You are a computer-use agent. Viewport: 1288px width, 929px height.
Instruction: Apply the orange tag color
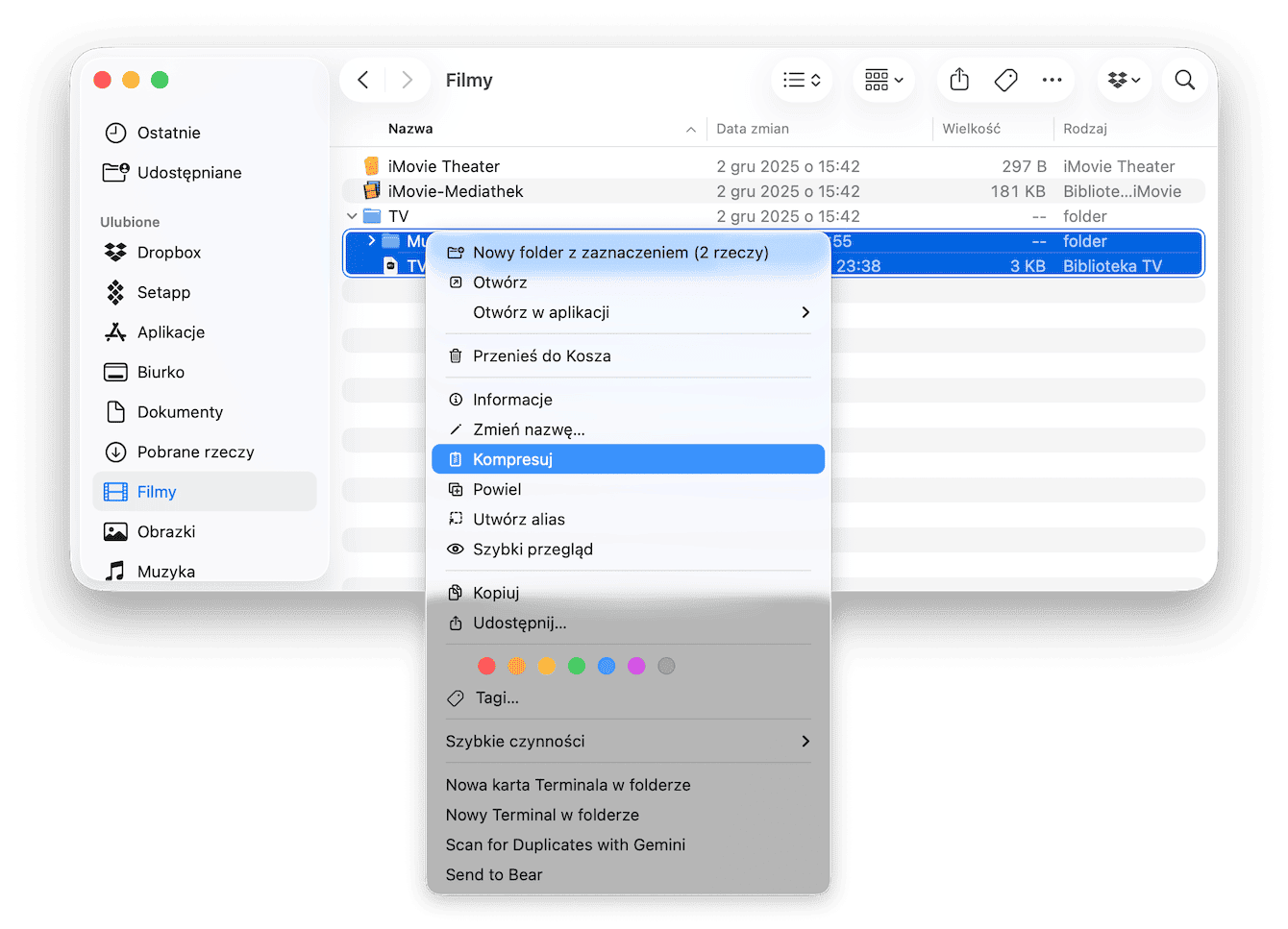516,666
